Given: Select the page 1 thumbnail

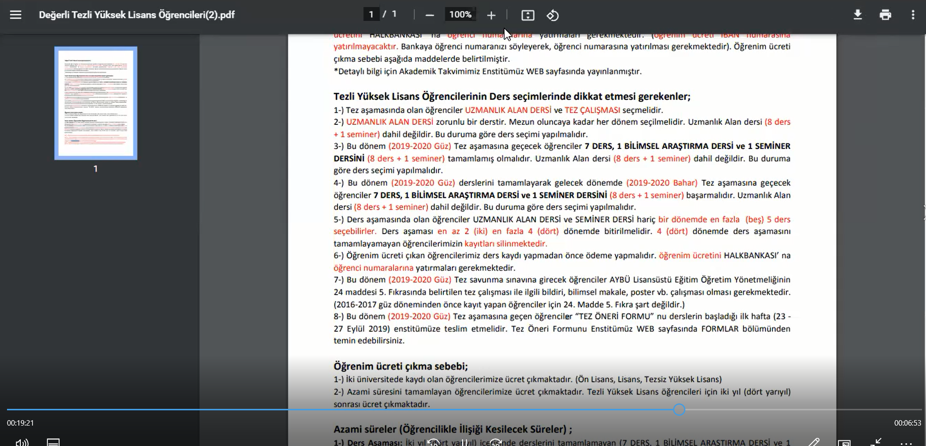Looking at the screenshot, I should (x=95, y=103).
